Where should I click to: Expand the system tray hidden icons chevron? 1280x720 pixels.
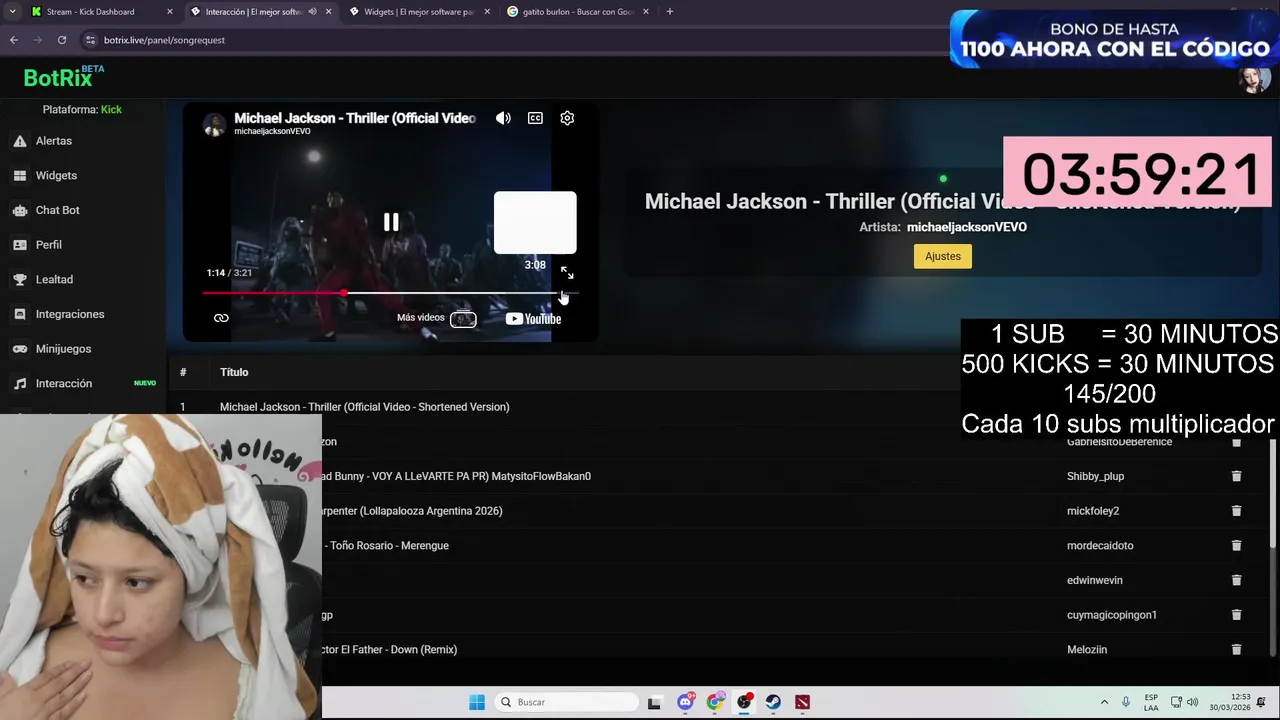(1104, 702)
